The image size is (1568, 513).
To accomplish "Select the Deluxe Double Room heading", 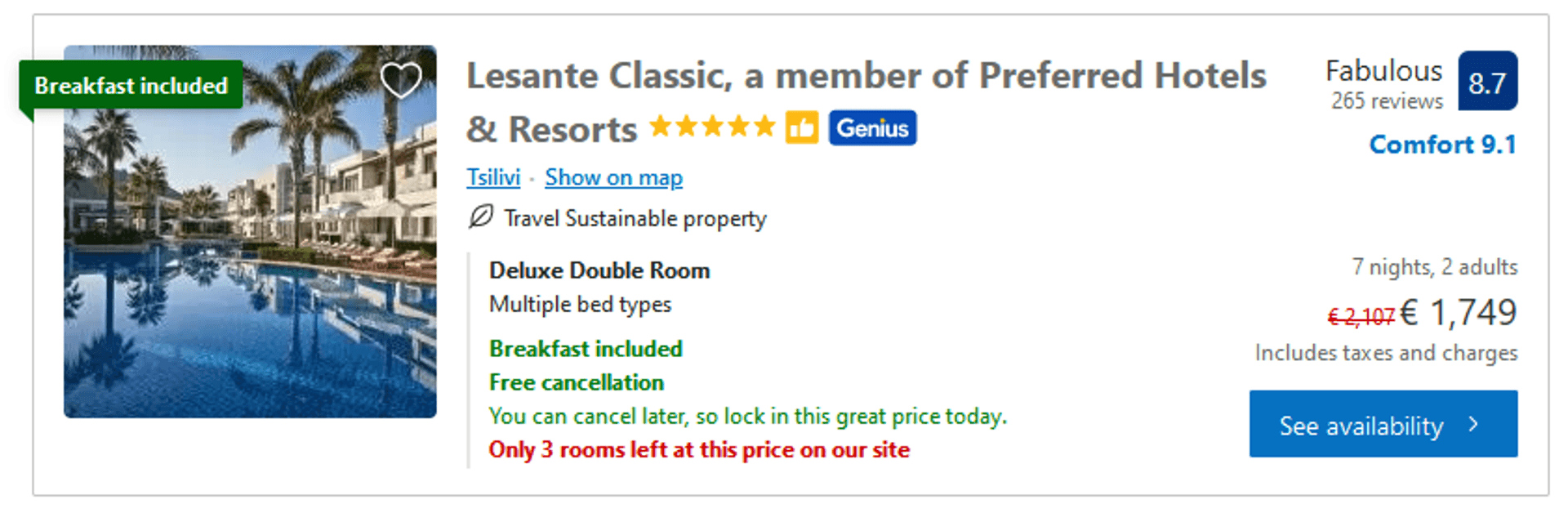I will coord(599,270).
